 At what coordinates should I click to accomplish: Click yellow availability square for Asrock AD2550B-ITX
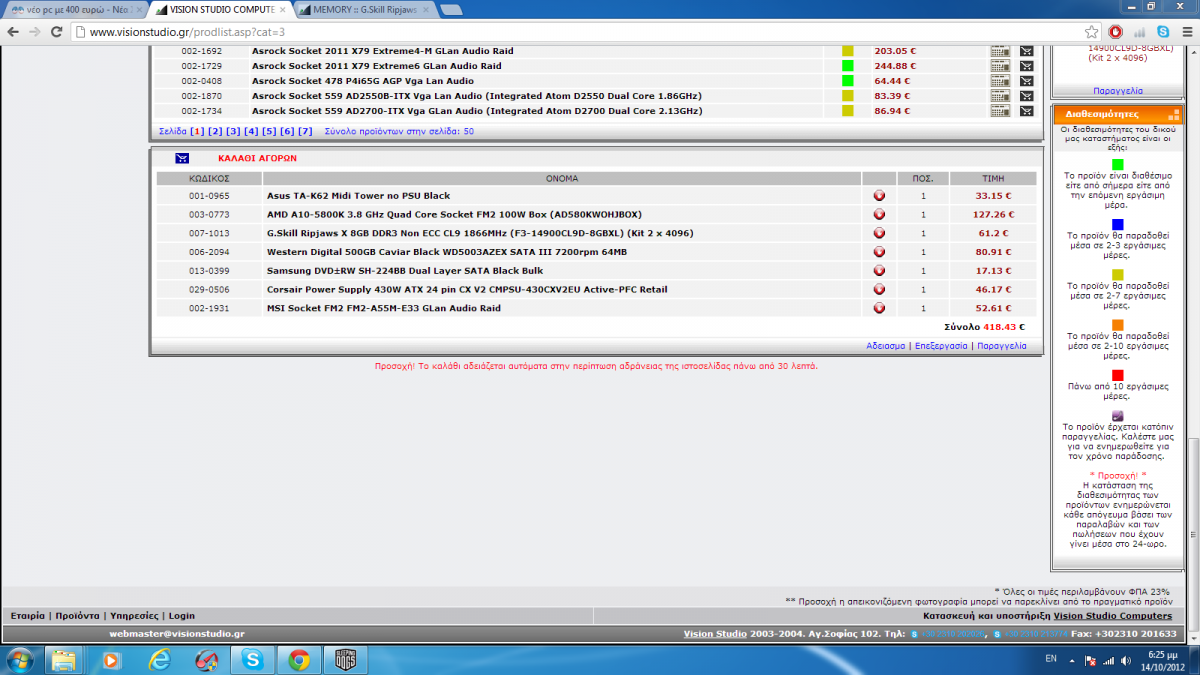(847, 96)
